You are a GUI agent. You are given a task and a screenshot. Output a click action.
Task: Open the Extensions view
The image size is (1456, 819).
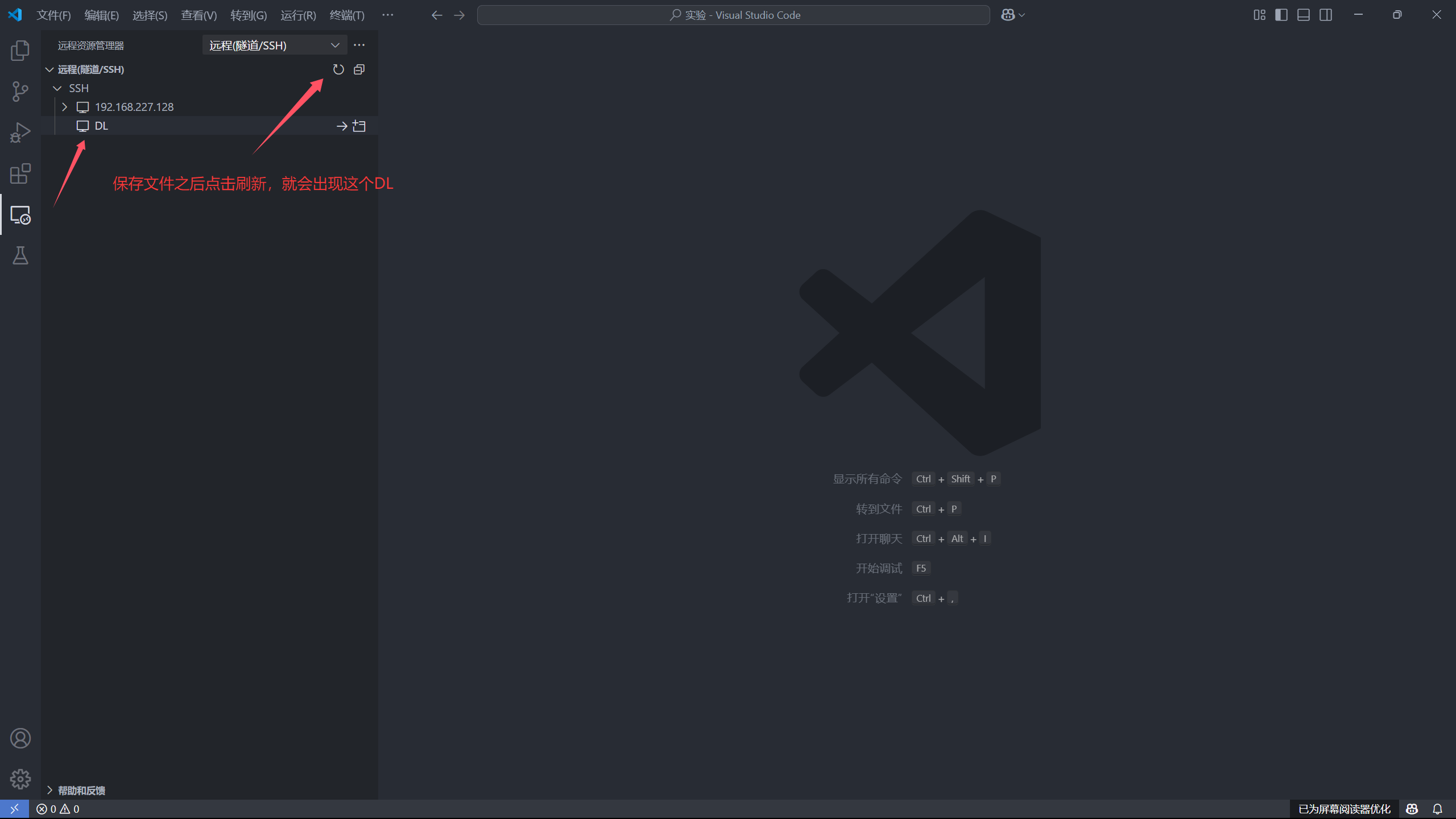click(20, 173)
